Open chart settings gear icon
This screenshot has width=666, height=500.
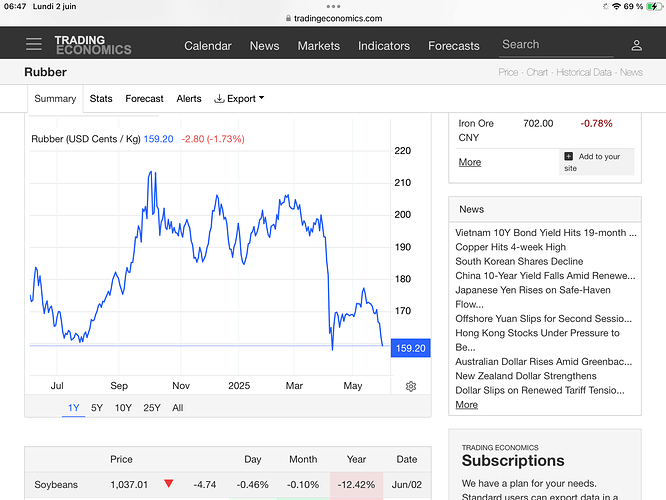(411, 386)
